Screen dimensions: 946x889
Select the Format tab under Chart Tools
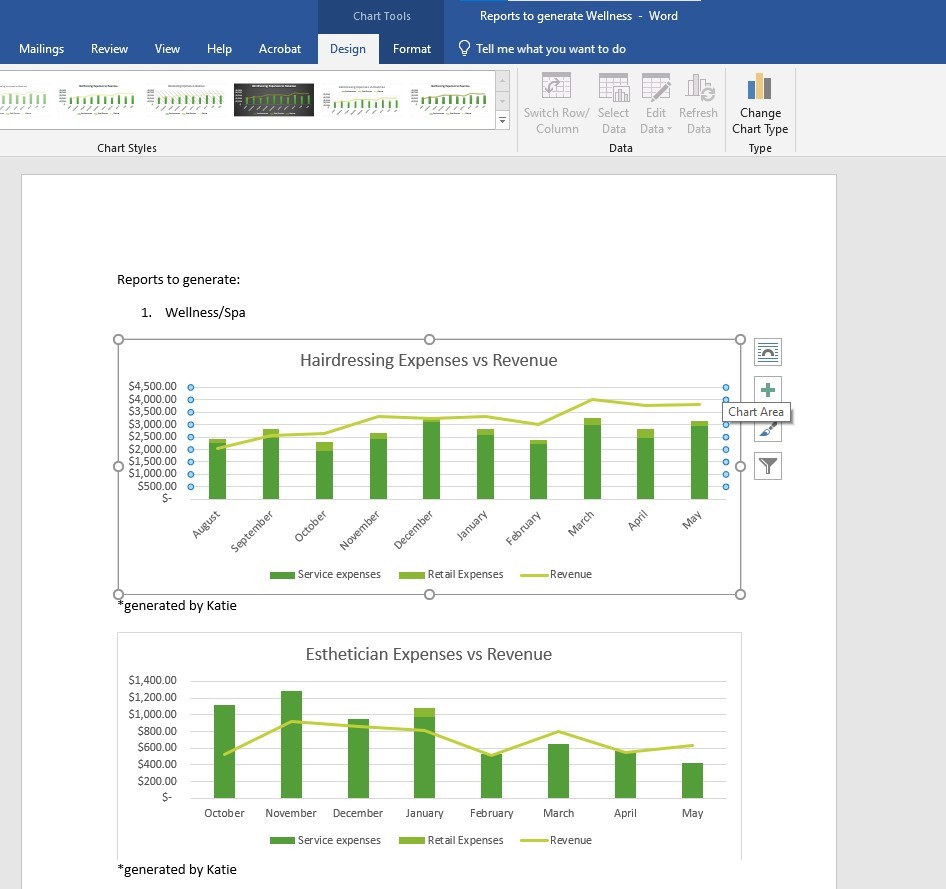(x=411, y=49)
